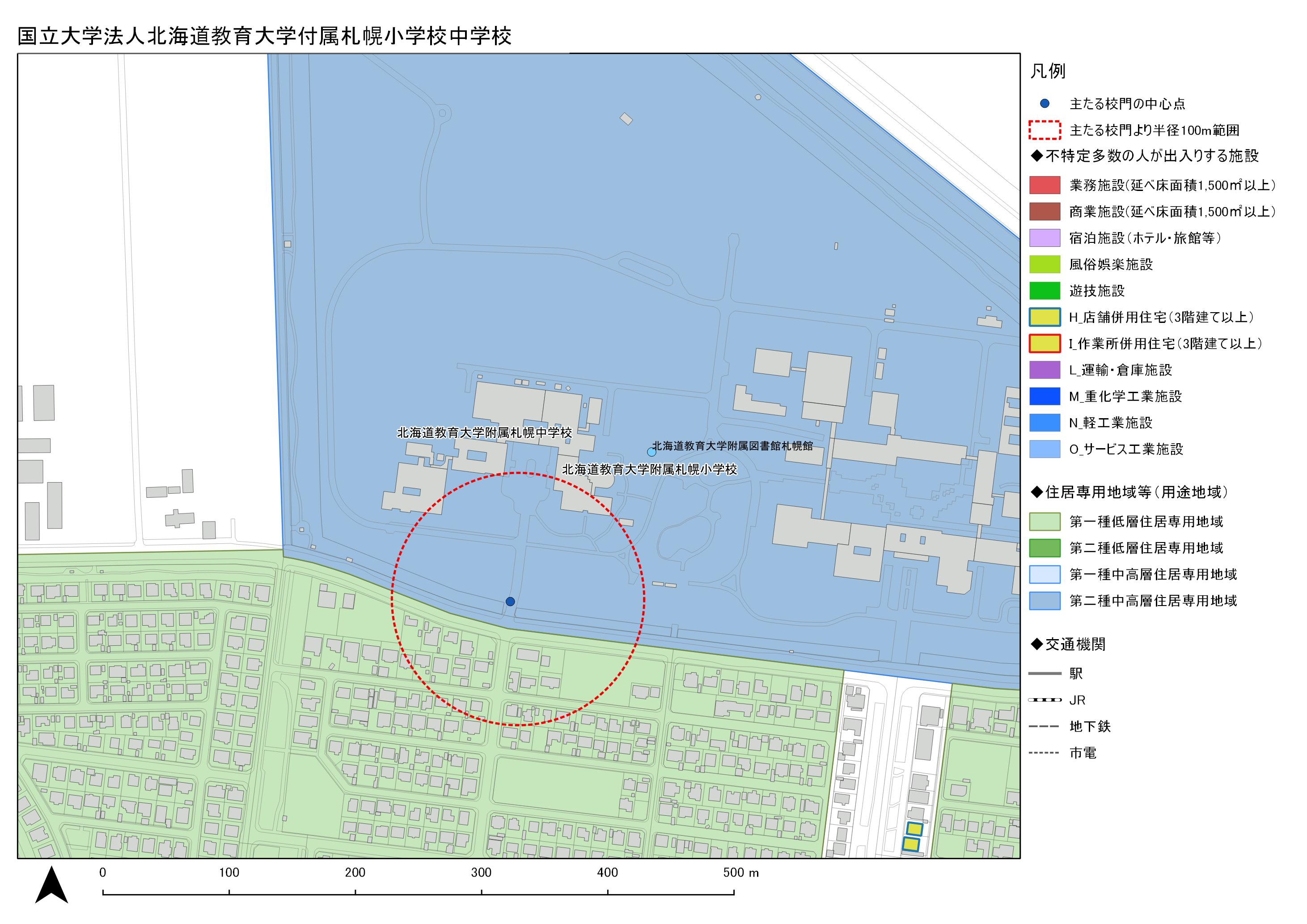Viewport: 1307px width, 924px height.
Task: Click the legend text 主たる校門の中心点
Action: pyautogui.click(x=1128, y=104)
